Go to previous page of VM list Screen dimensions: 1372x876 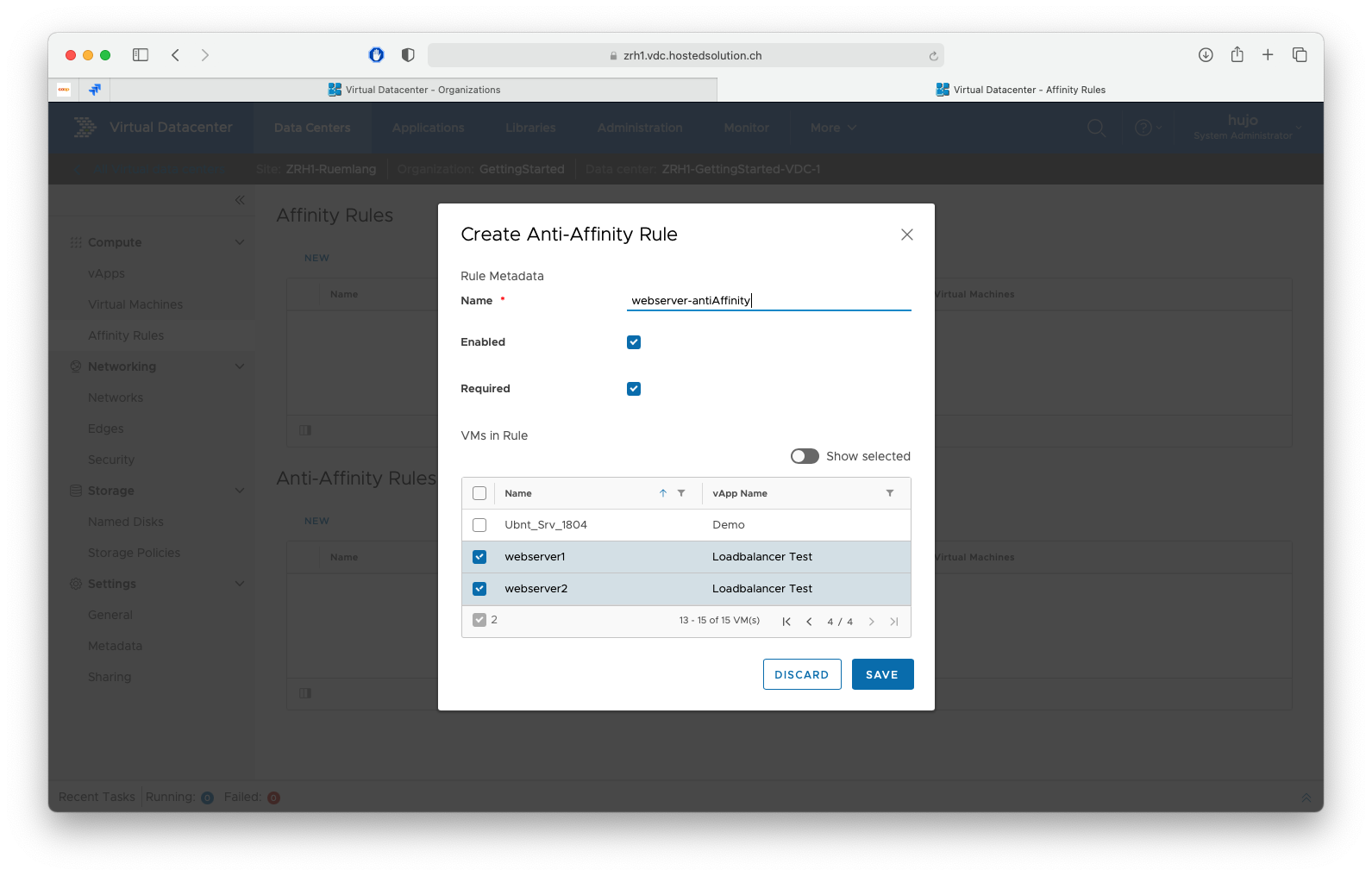tap(809, 622)
